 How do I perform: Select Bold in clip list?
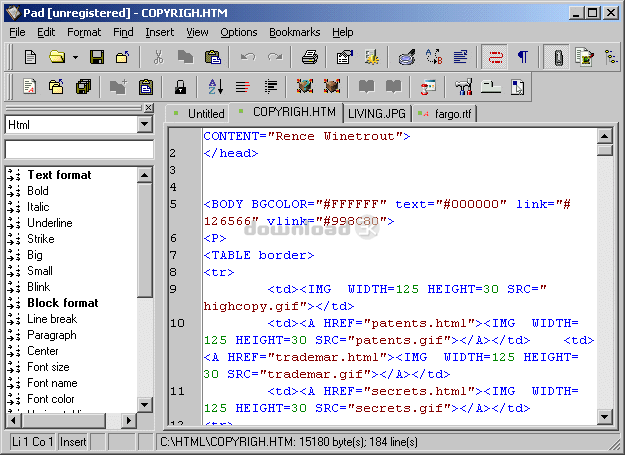tap(38, 191)
